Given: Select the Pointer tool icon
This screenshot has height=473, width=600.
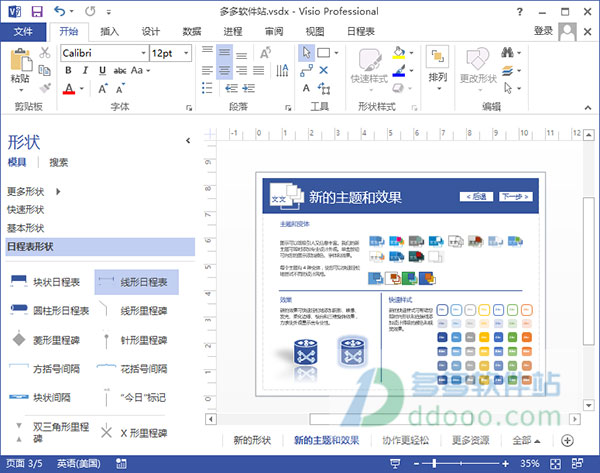Looking at the screenshot, I should [306, 53].
